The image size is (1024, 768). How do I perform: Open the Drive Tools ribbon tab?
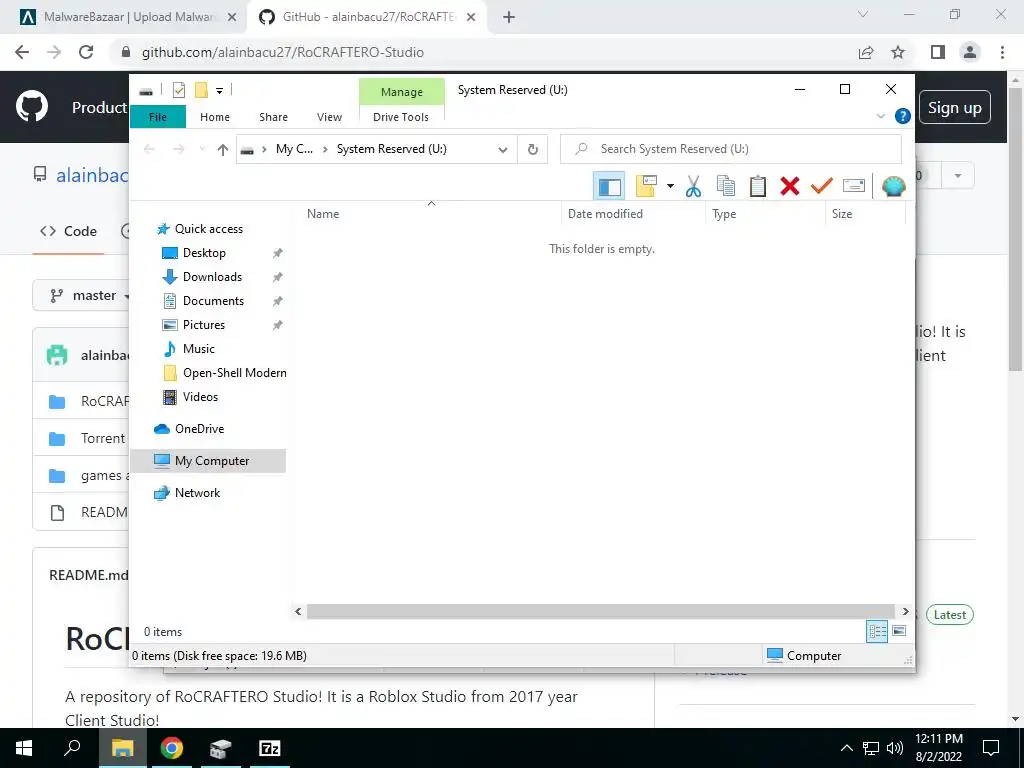point(401,117)
